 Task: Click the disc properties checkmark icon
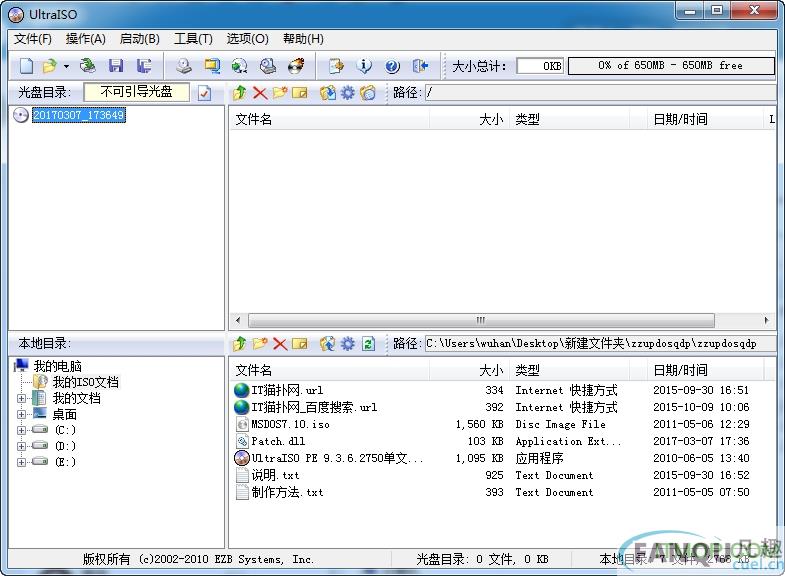(x=204, y=93)
